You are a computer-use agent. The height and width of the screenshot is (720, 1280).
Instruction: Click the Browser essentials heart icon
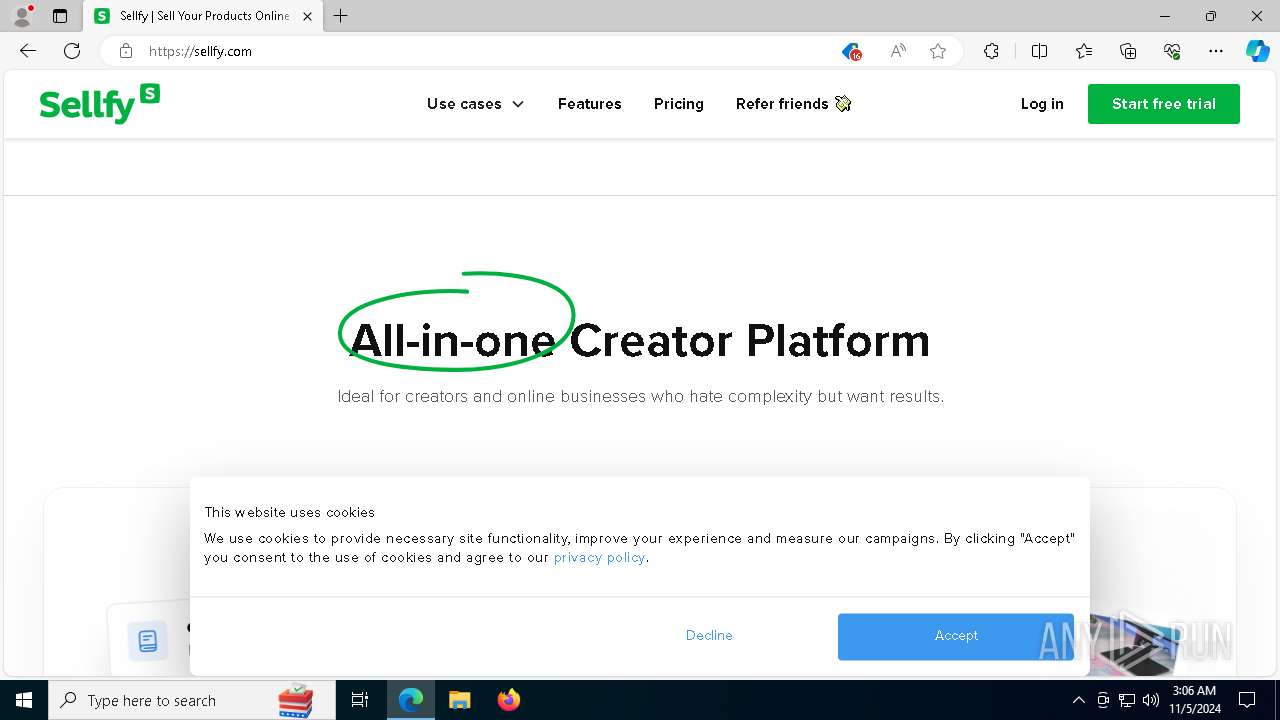[x=1172, y=51]
